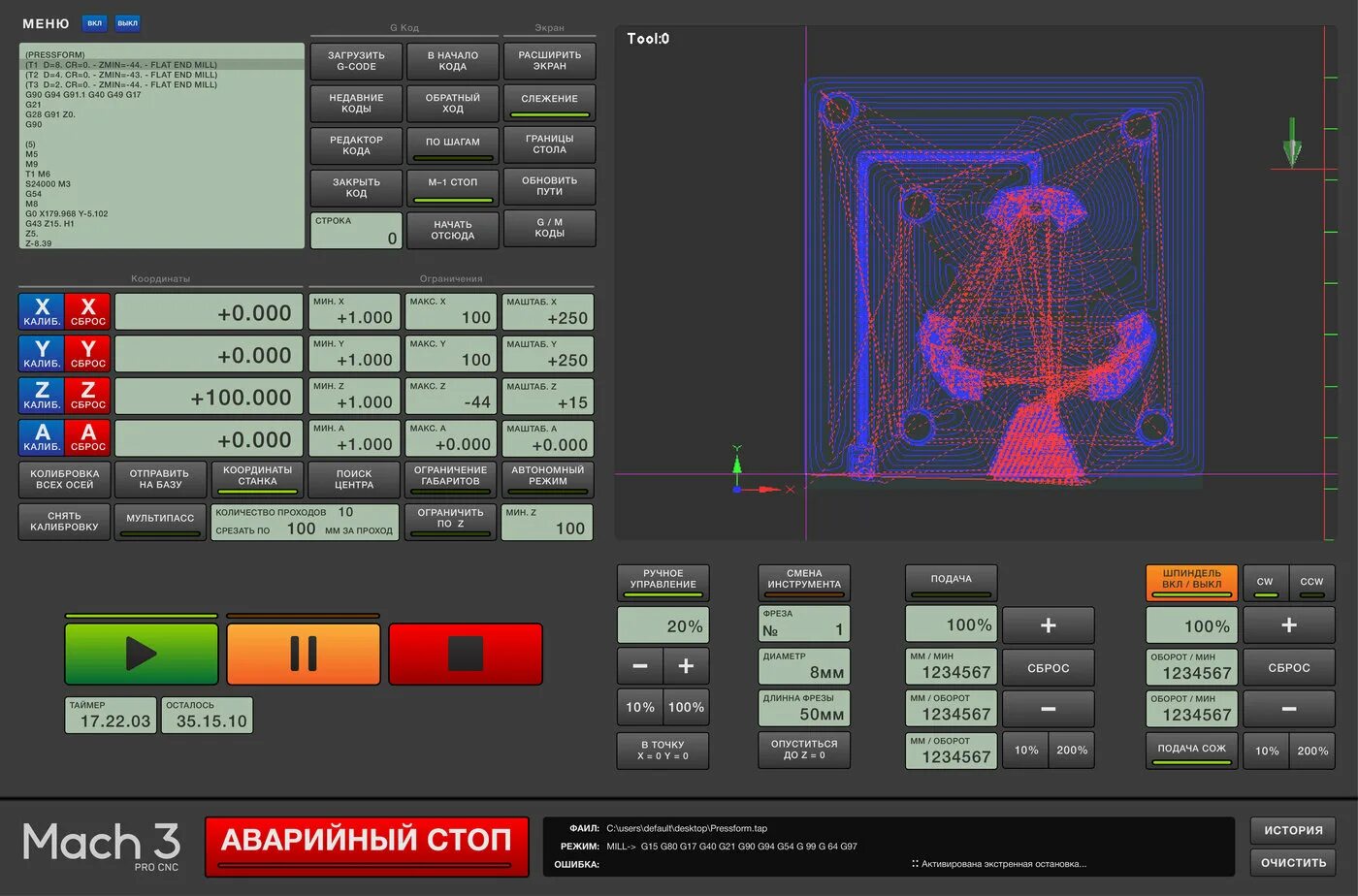Enable СЛЕЖЕНИЕ tracking mode
This screenshot has width=1358, height=896.
pyautogui.click(x=549, y=100)
